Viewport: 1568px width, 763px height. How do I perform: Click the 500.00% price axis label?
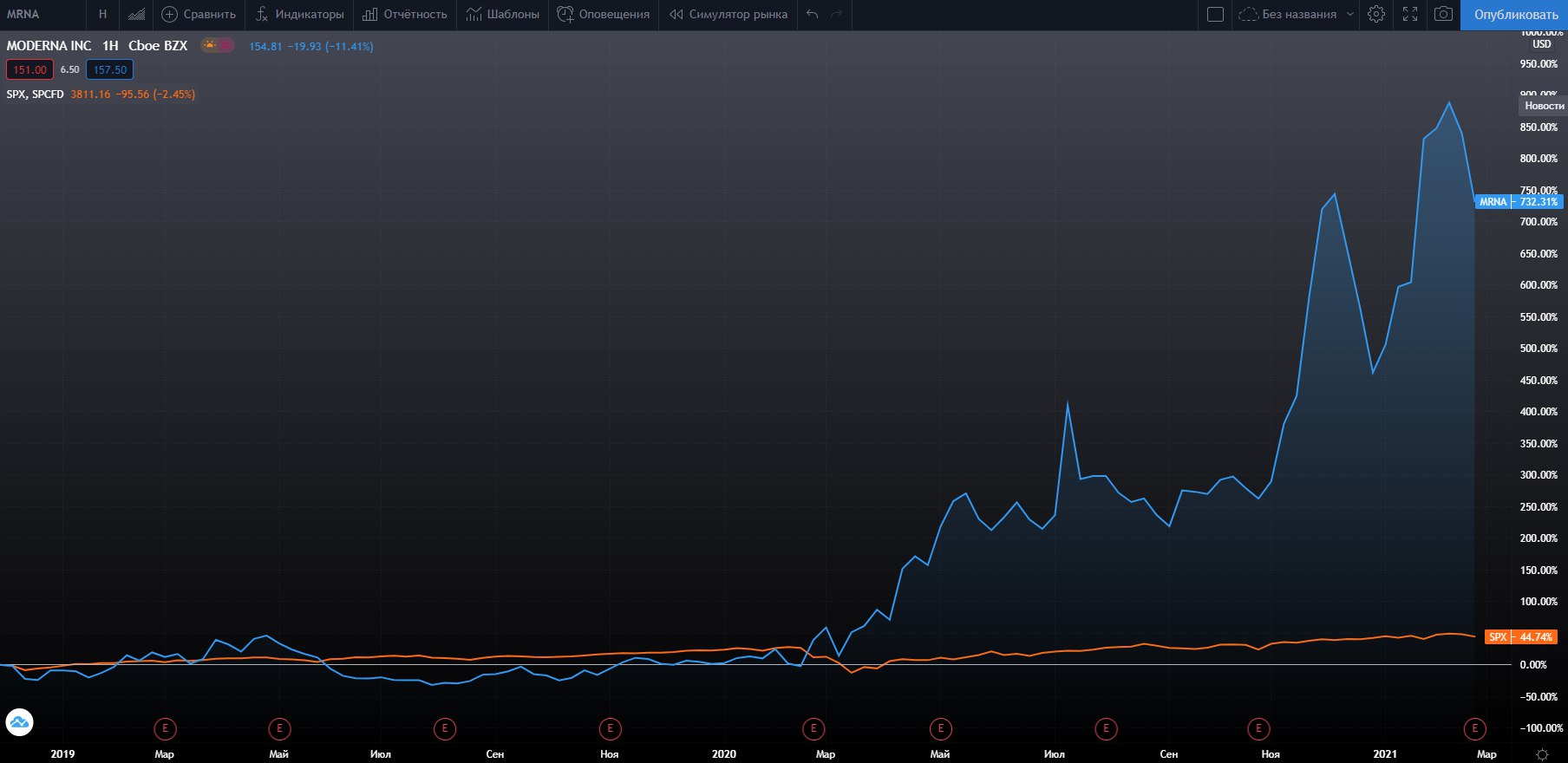[x=1539, y=349]
